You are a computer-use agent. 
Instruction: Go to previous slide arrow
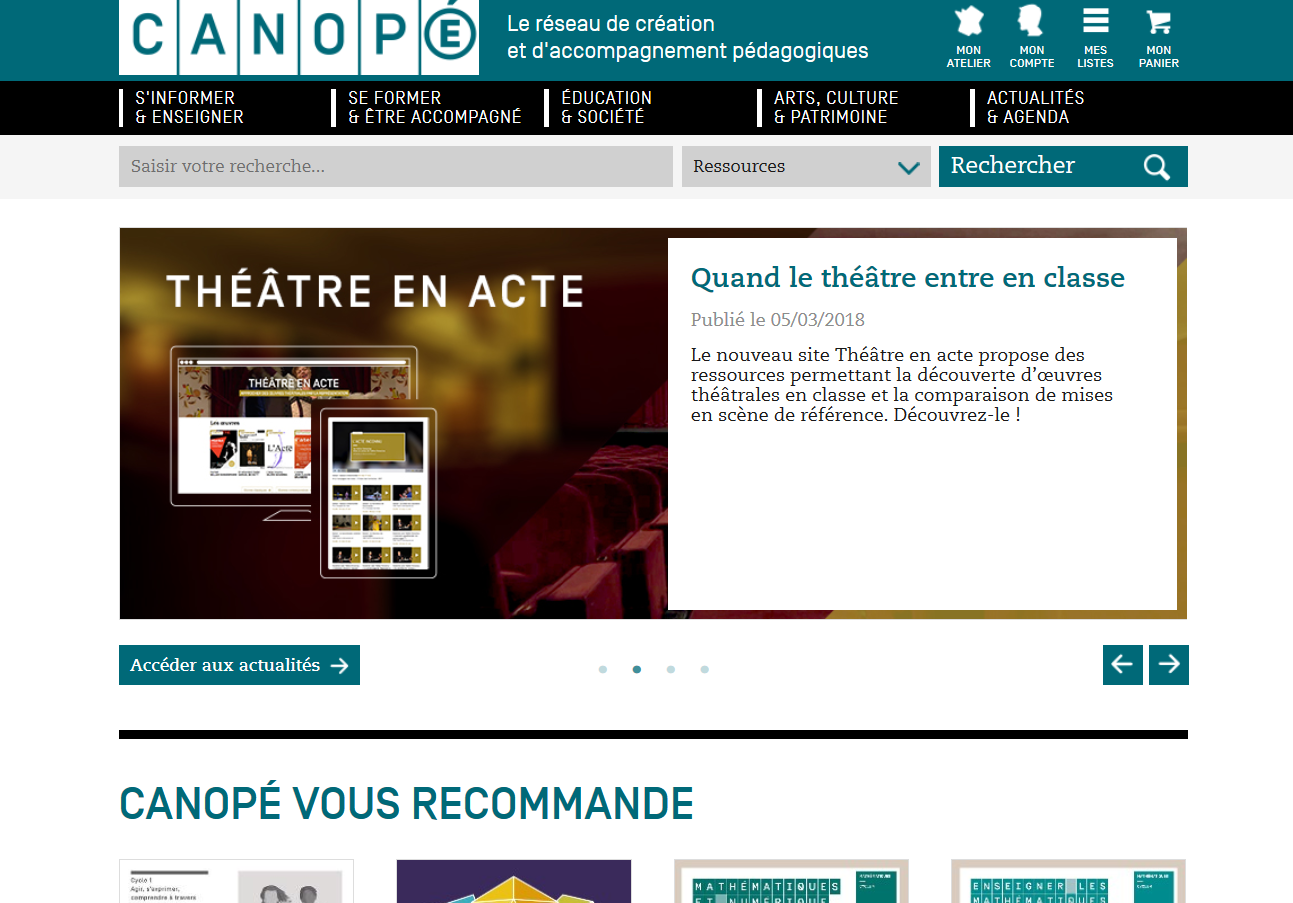tap(1123, 665)
